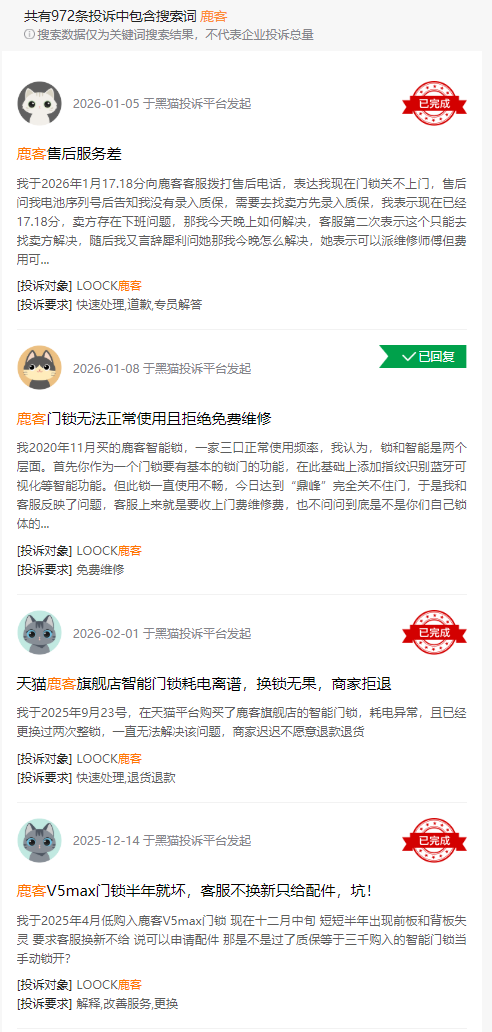492x1032 pixels.
Task: Click the gray cat avatar dated 2025-12-14
Action: point(39,840)
